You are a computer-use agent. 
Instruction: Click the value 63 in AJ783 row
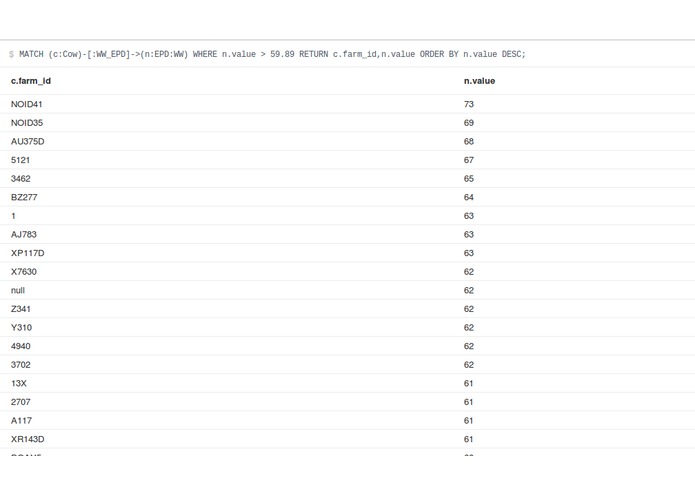click(x=469, y=234)
